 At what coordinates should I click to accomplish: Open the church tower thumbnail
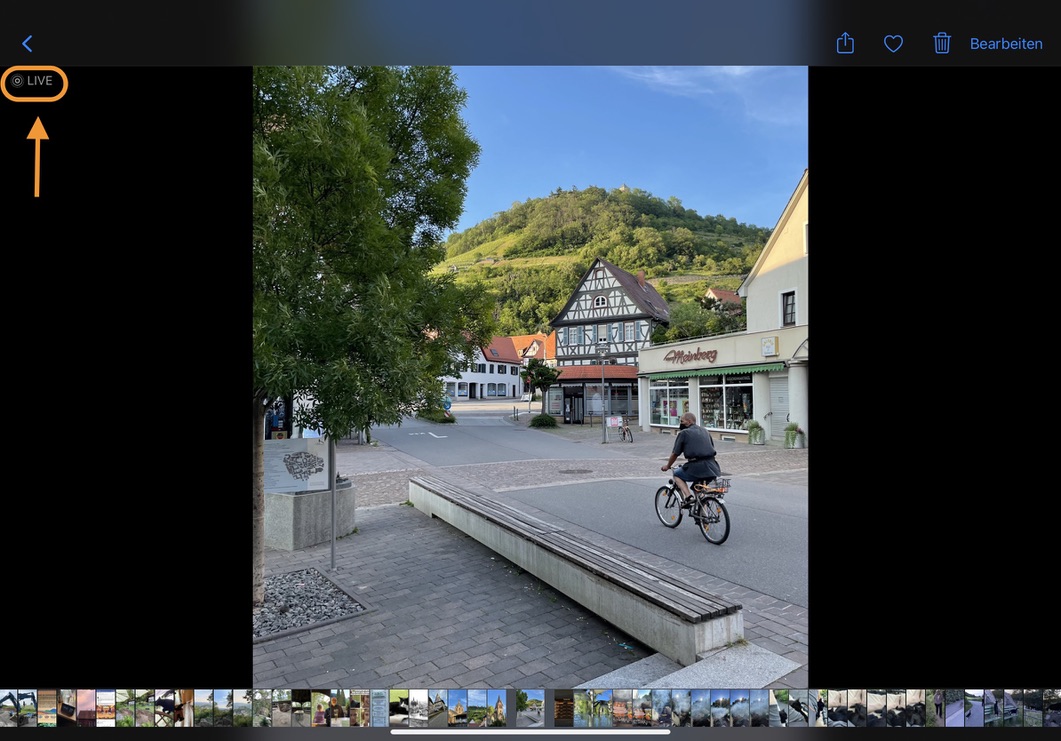click(496, 707)
